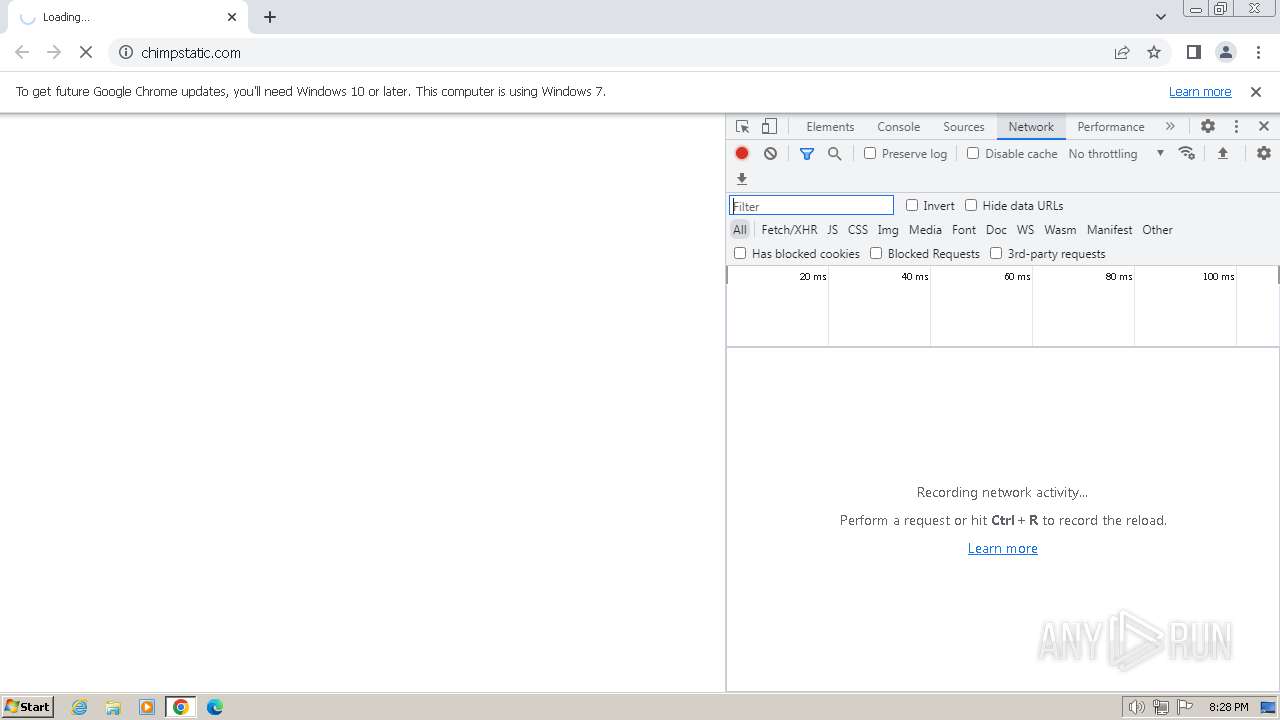Open the DevTools three-dot customize menu

(x=1236, y=127)
